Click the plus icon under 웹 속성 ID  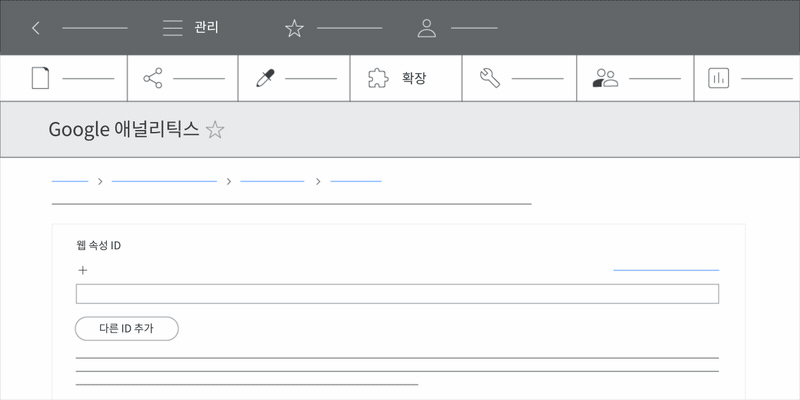click(x=83, y=270)
